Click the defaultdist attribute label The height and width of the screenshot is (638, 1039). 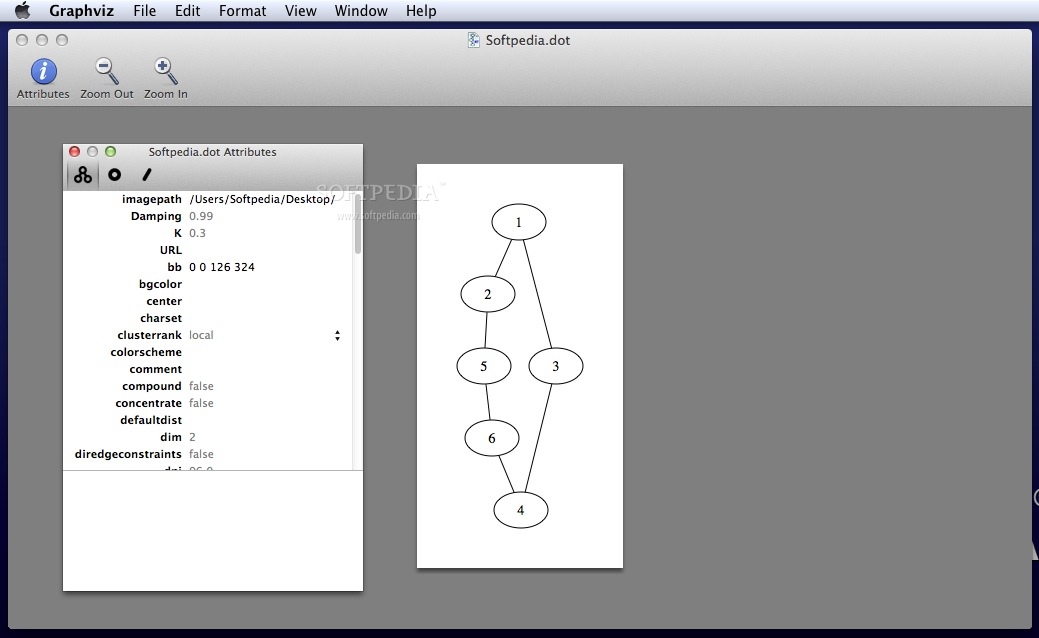click(150, 420)
